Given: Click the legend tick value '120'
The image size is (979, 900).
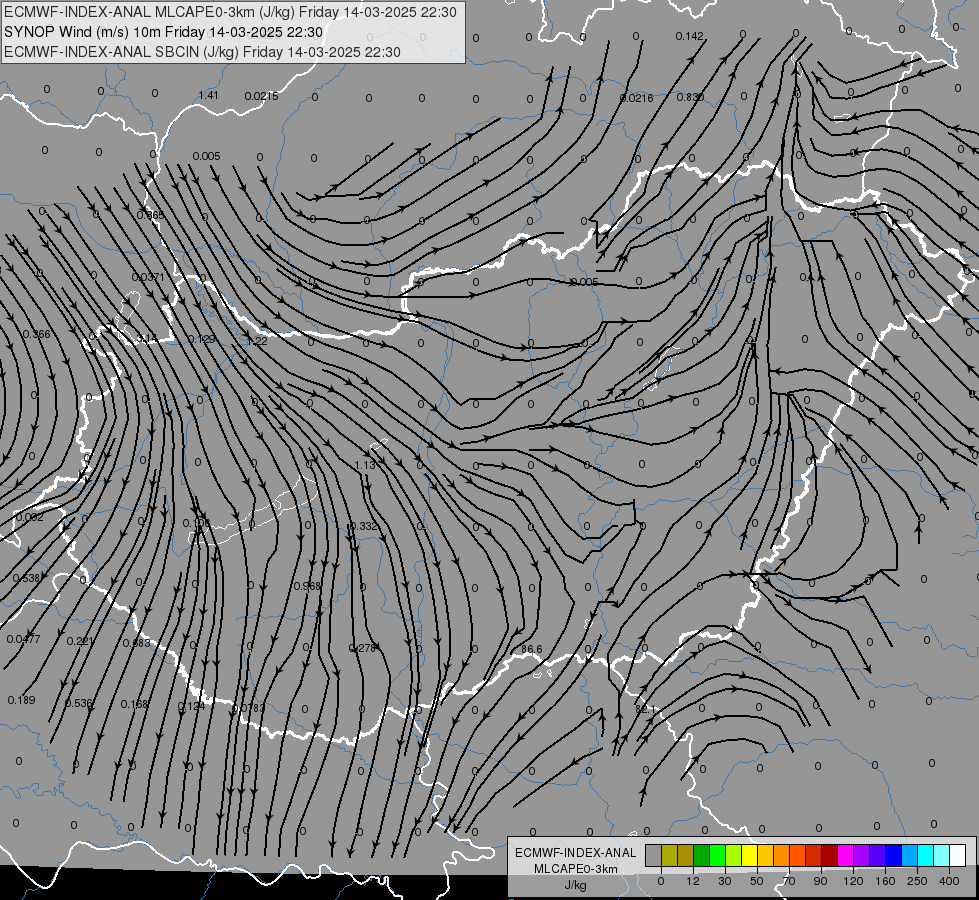Looking at the screenshot, I should coord(853,881).
